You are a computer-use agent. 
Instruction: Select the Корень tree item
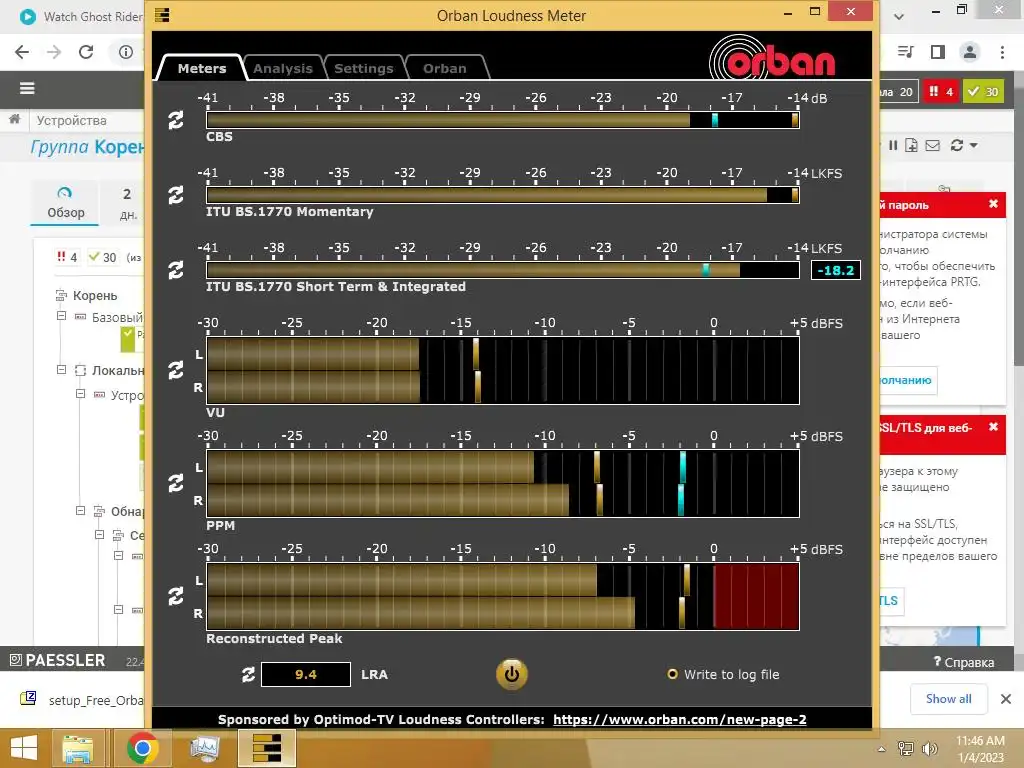click(95, 296)
